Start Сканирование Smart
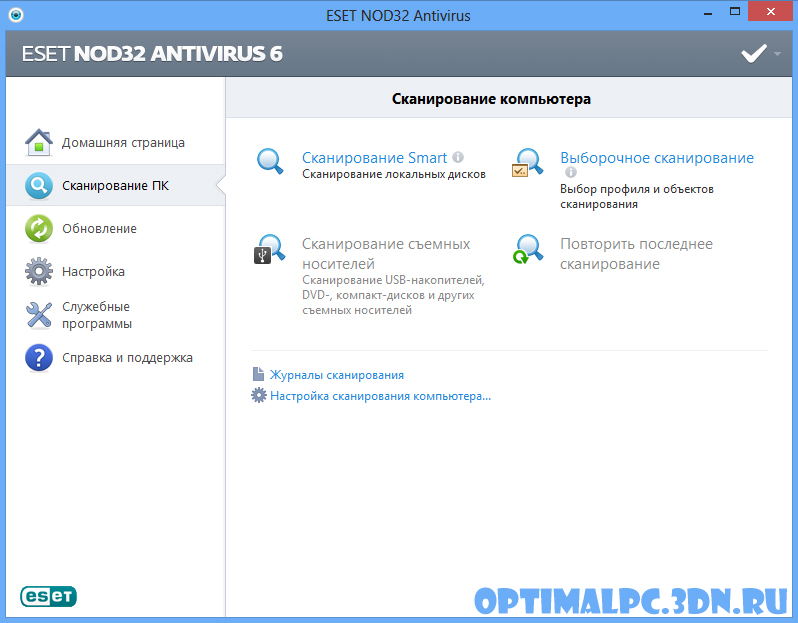The height and width of the screenshot is (623, 798). [374, 158]
